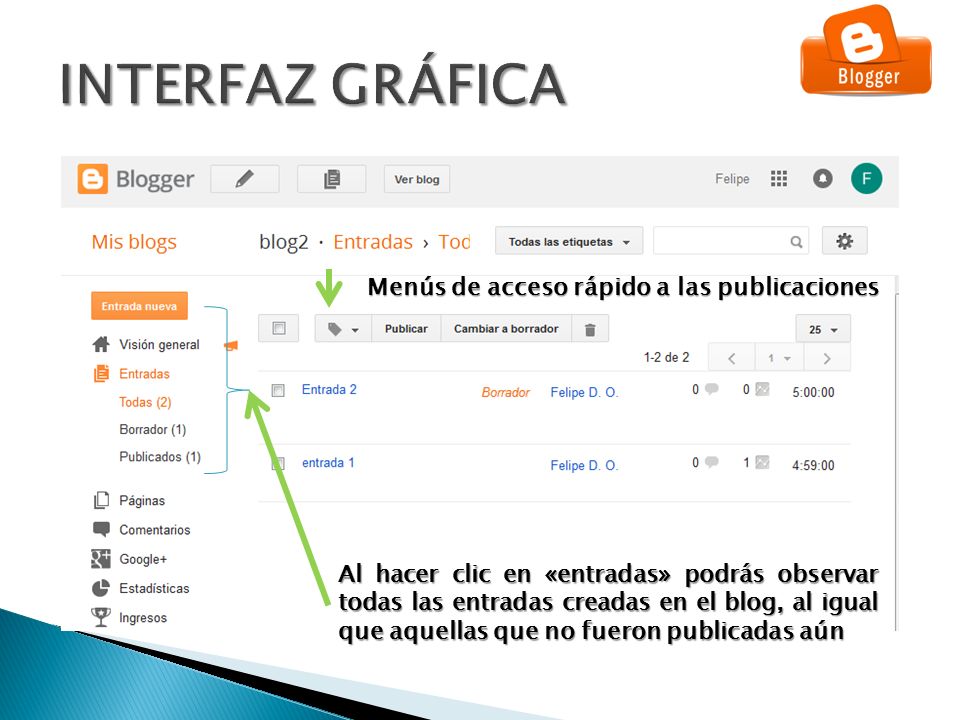
Task: Click the magnifier search icon
Action: tap(796, 242)
